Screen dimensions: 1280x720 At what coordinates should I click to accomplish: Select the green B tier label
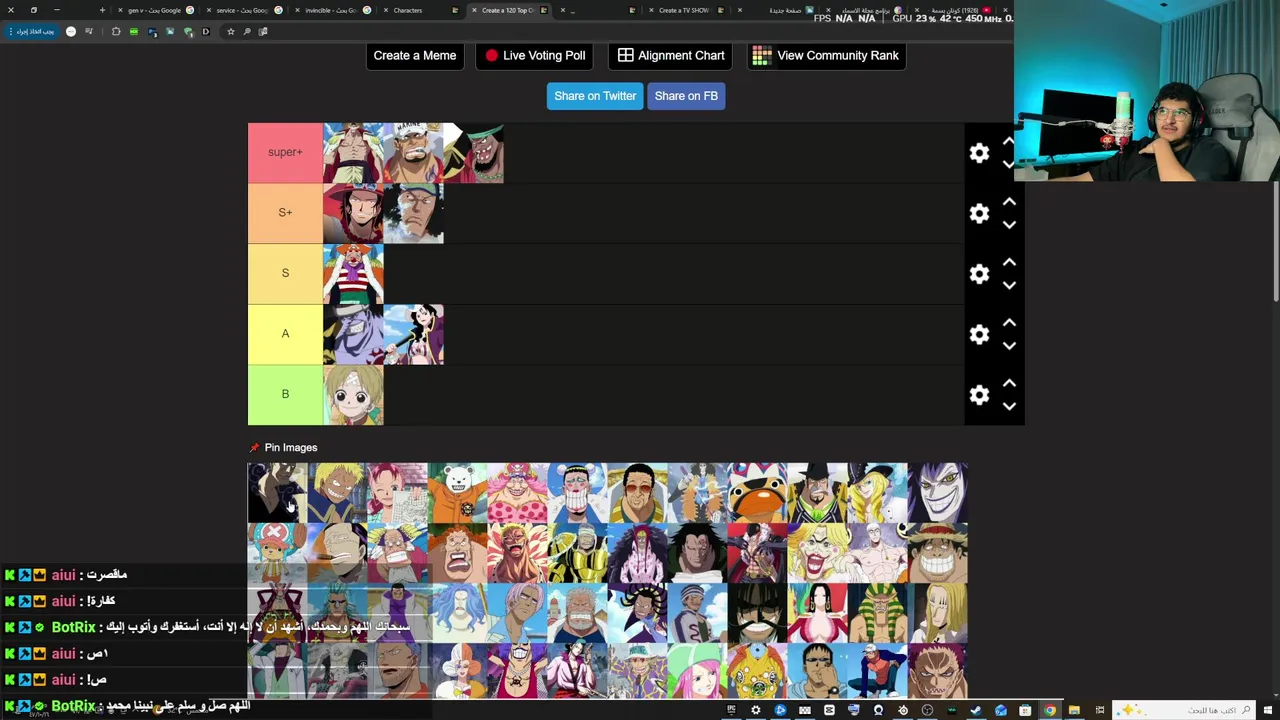coord(285,395)
